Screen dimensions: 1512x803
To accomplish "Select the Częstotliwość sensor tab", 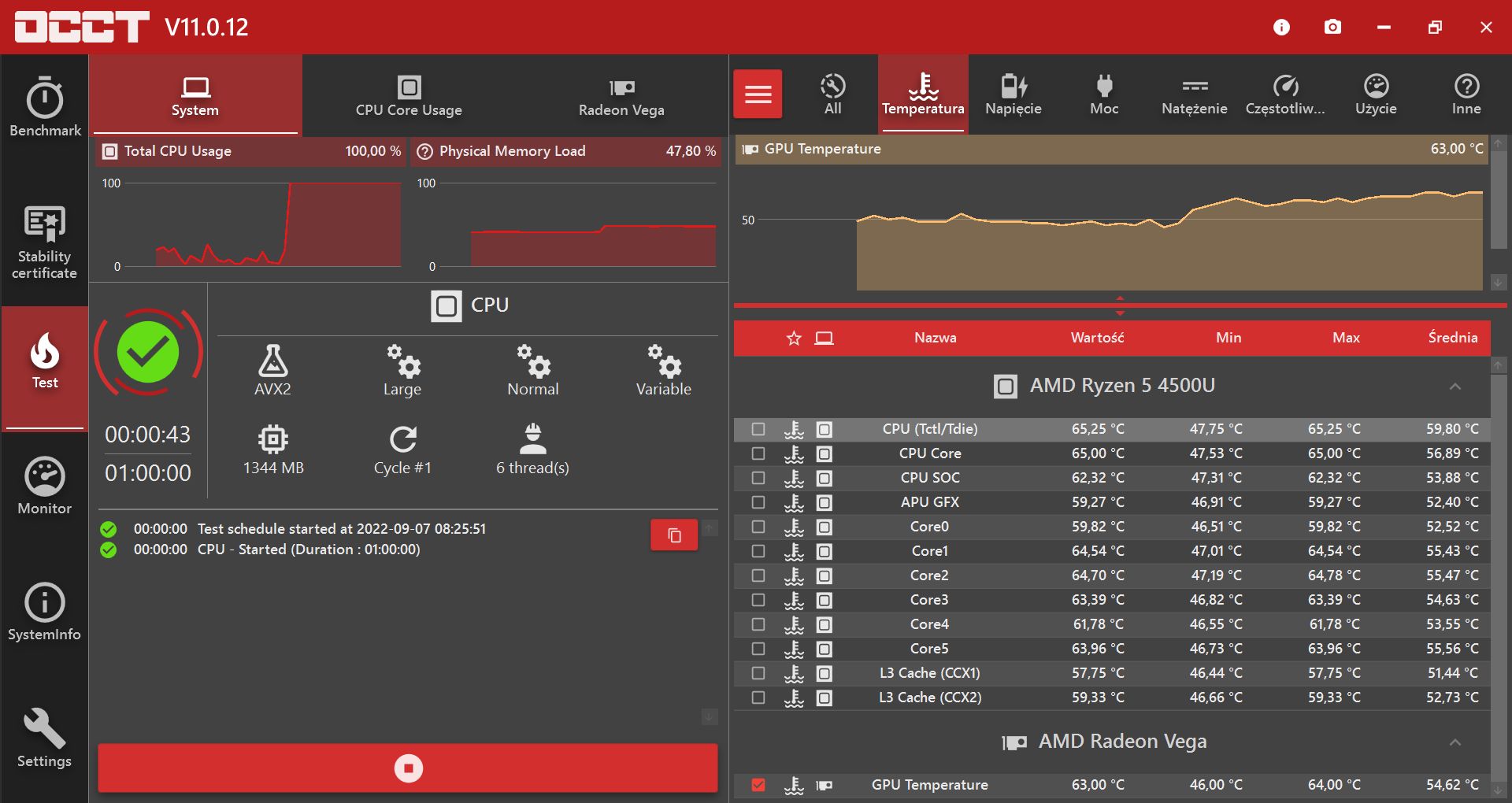I will pos(1285,94).
